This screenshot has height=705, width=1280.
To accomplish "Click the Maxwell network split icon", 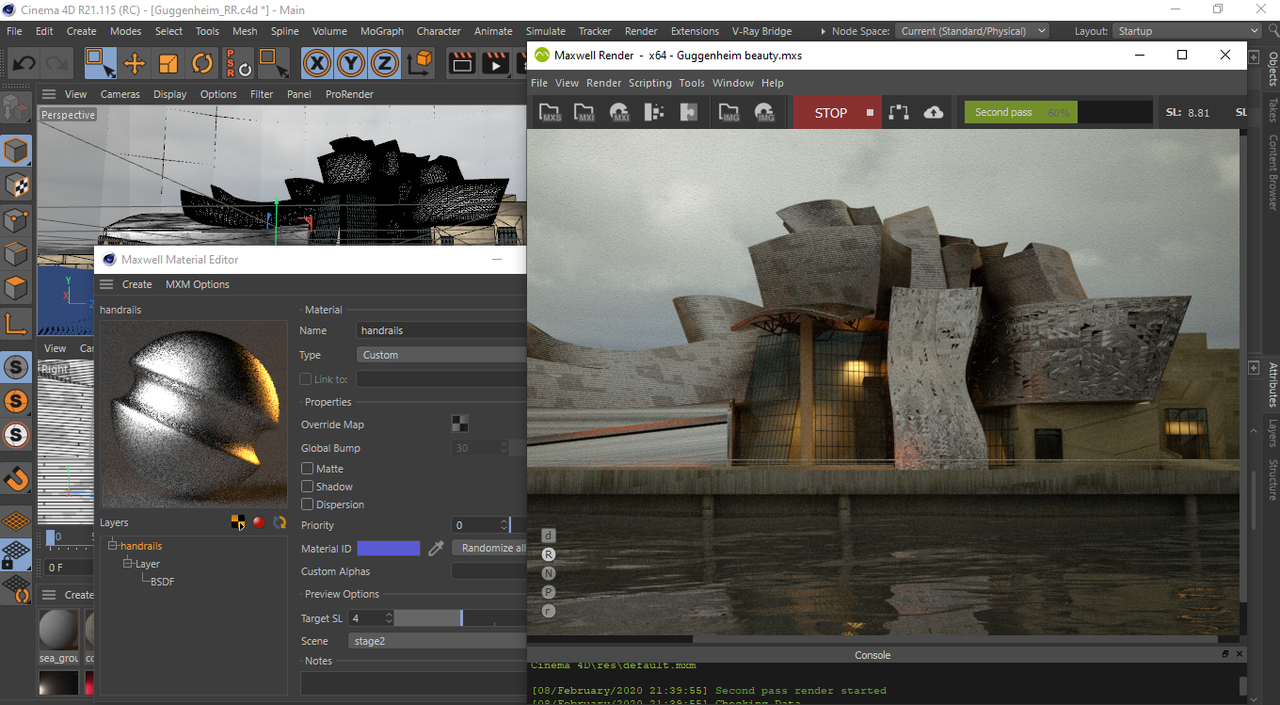I will point(654,113).
